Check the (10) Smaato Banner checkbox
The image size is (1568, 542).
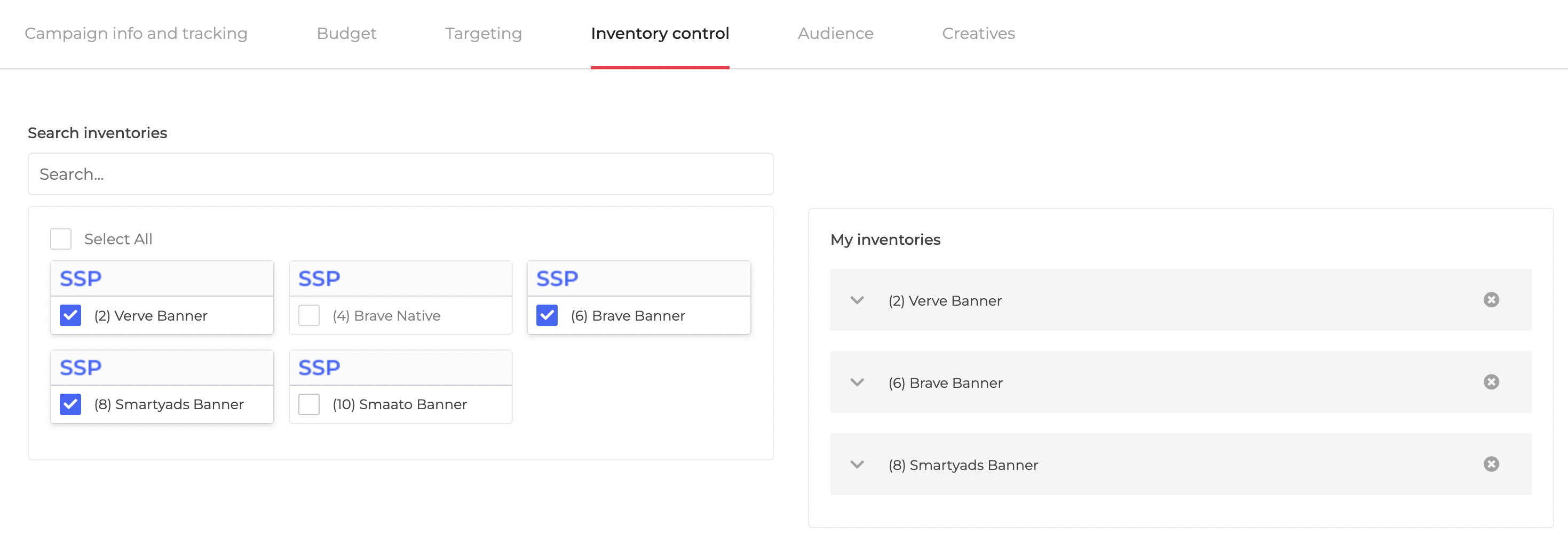308,404
